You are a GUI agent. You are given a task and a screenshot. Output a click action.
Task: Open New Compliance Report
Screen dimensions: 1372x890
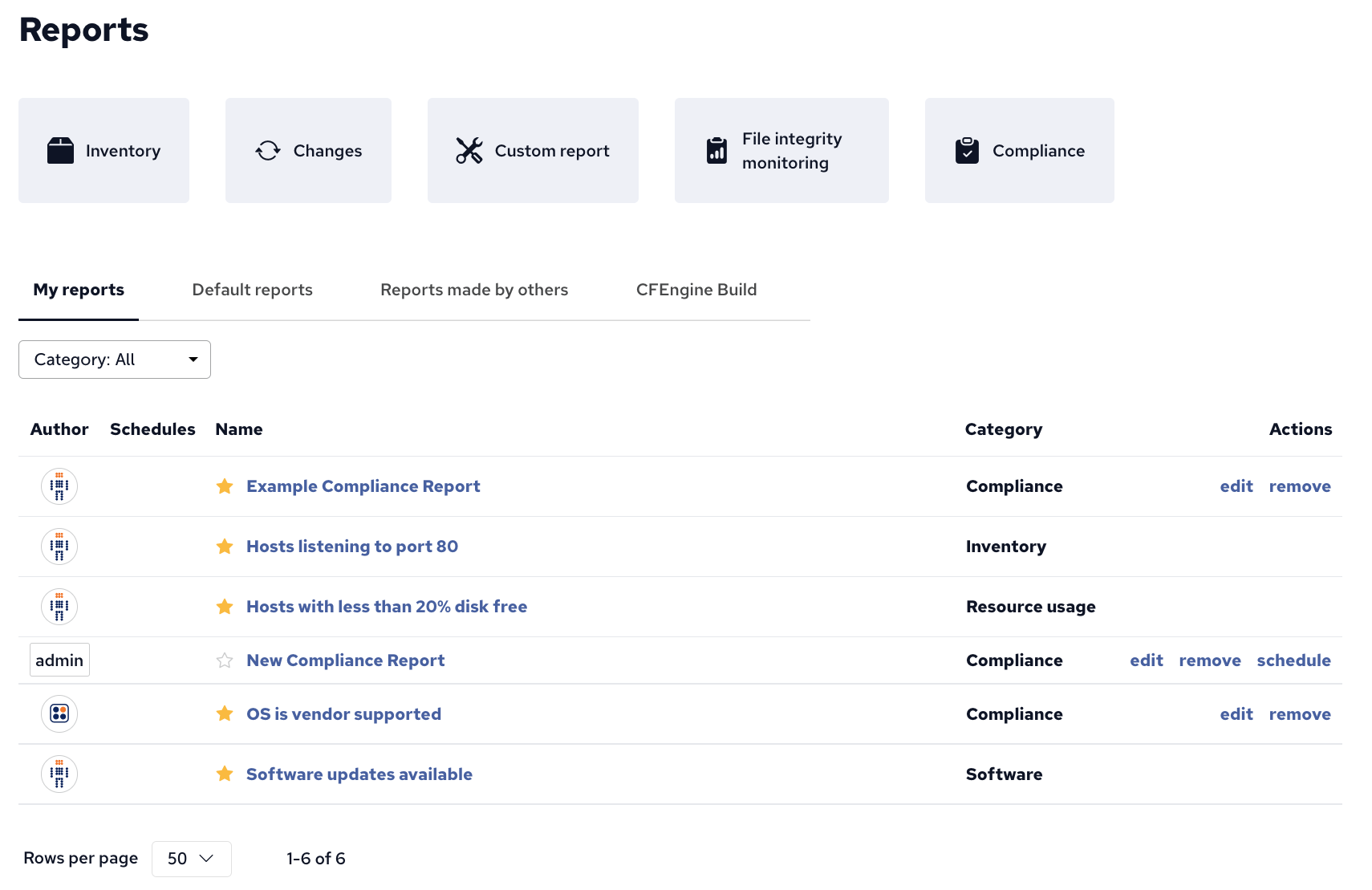point(345,660)
